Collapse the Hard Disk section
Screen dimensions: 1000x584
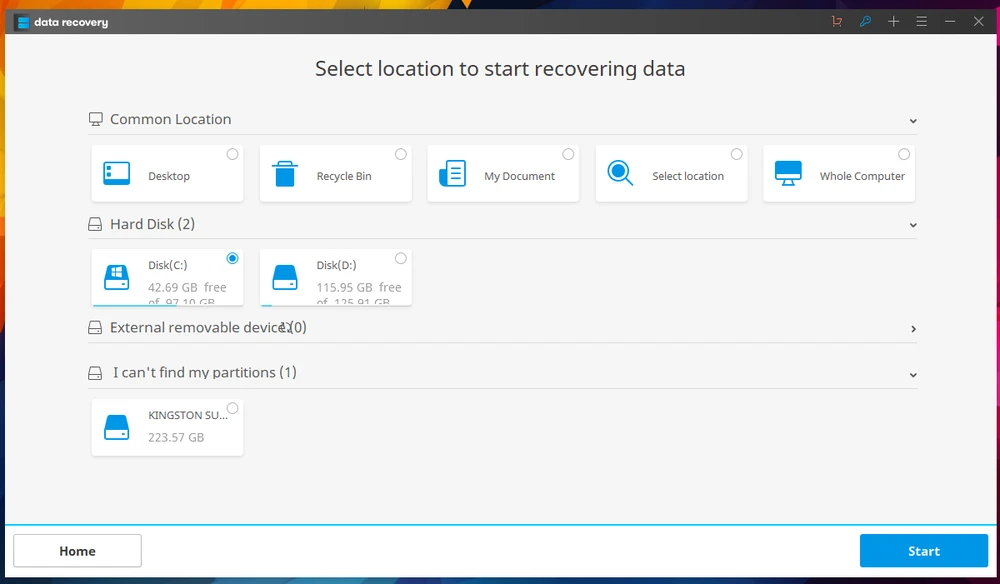[913, 226]
